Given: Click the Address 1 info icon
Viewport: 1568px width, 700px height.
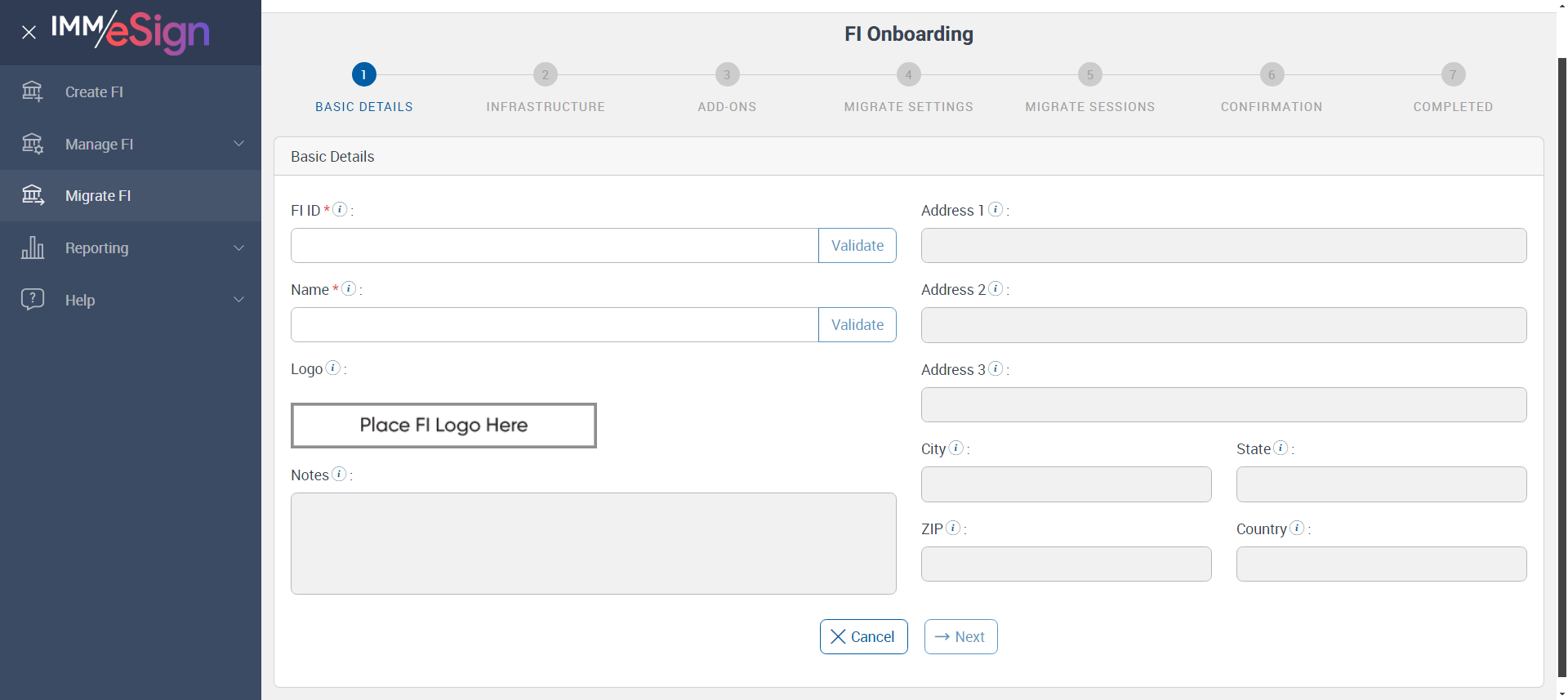Looking at the screenshot, I should point(996,209).
